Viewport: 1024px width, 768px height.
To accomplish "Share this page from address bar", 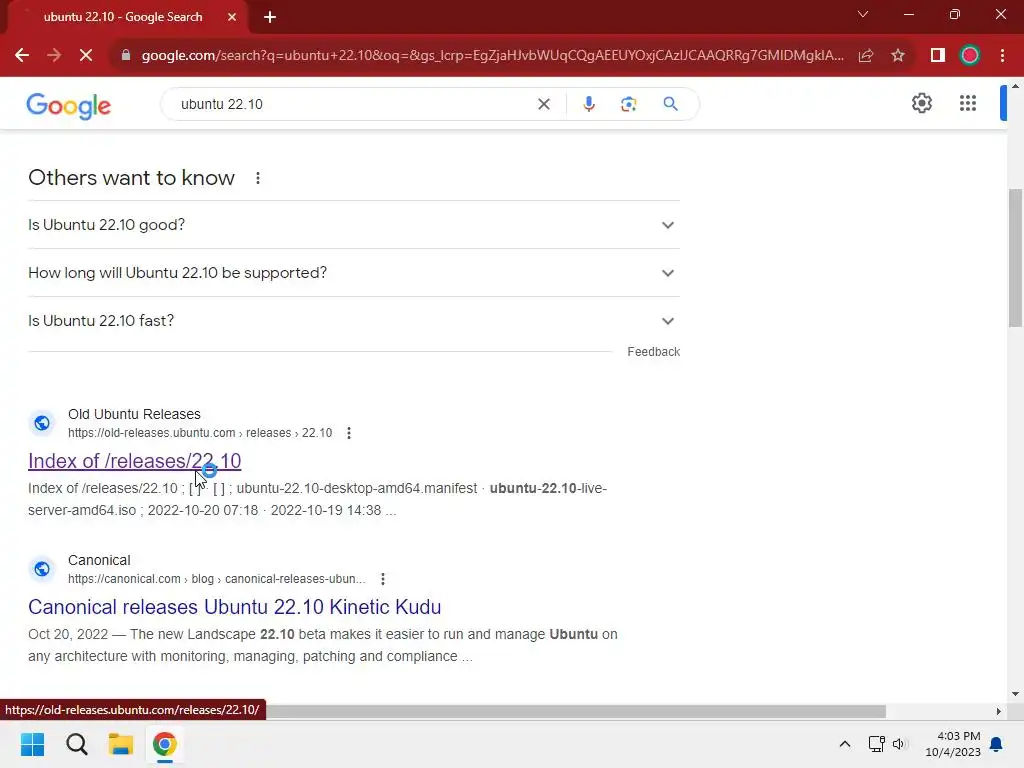I will coord(866,56).
